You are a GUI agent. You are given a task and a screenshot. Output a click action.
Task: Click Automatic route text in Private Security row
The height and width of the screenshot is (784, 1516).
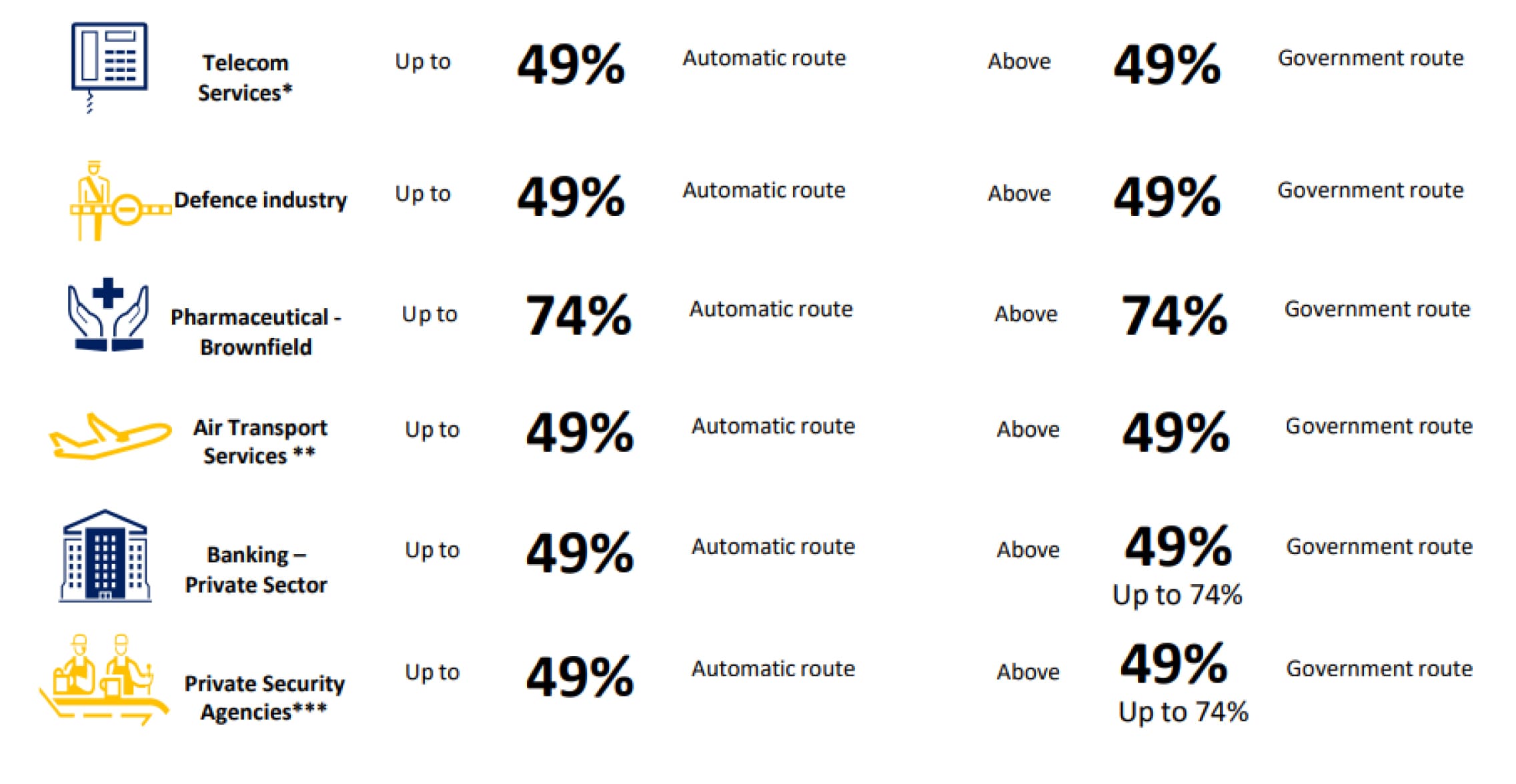coord(773,669)
